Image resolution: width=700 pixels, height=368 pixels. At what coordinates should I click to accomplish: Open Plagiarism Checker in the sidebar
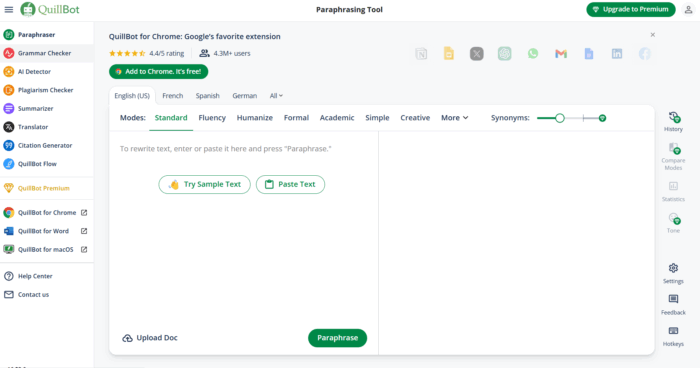point(47,90)
